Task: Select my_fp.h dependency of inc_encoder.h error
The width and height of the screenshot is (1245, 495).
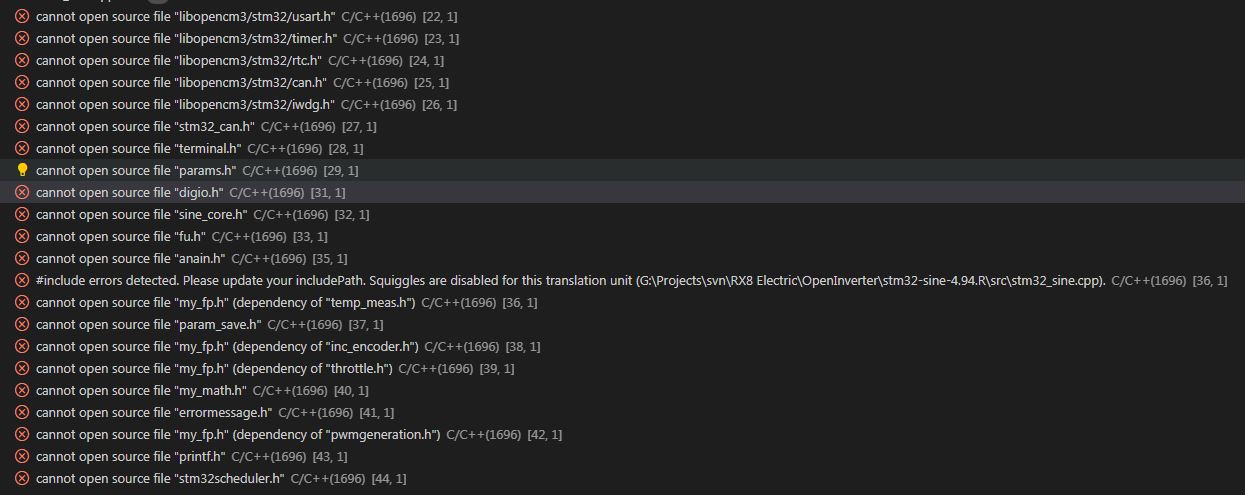Action: coord(226,346)
